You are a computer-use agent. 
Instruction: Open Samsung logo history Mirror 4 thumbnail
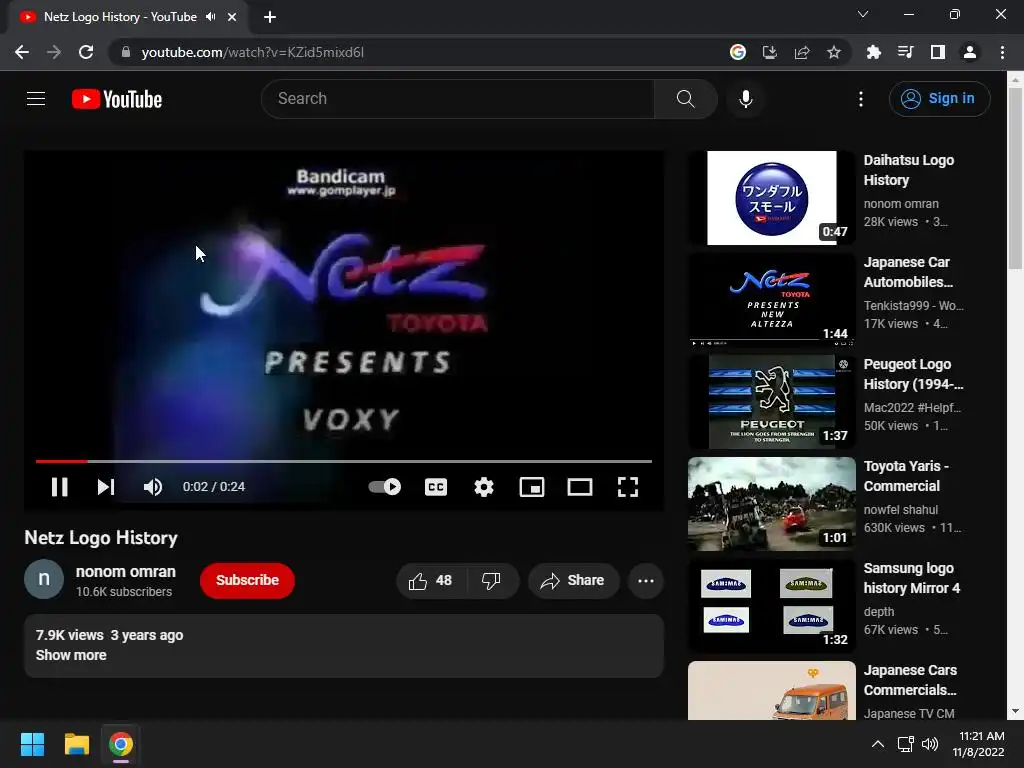(771, 605)
